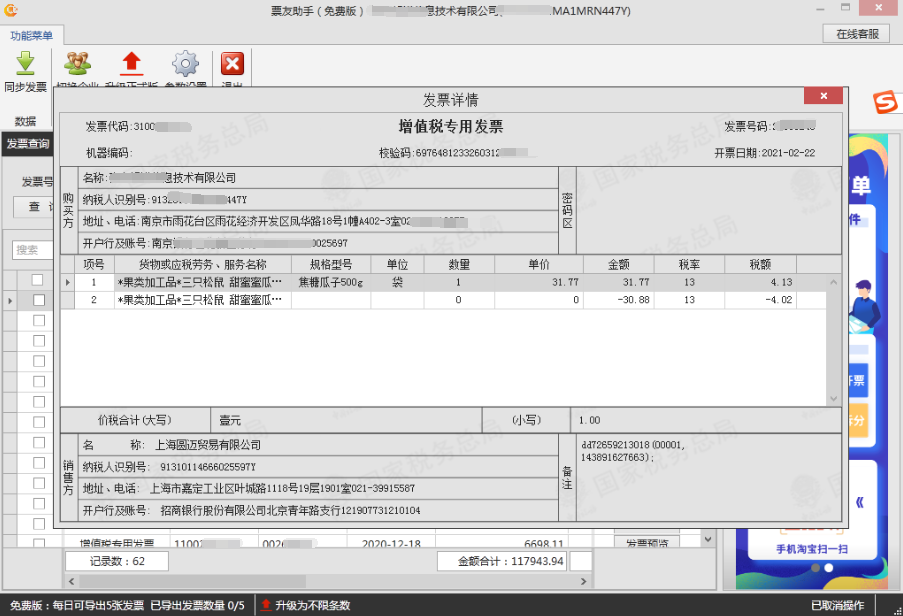Viewport: 903px width, 616px height.
Task: Click the 单价 column header
Action: point(538,264)
